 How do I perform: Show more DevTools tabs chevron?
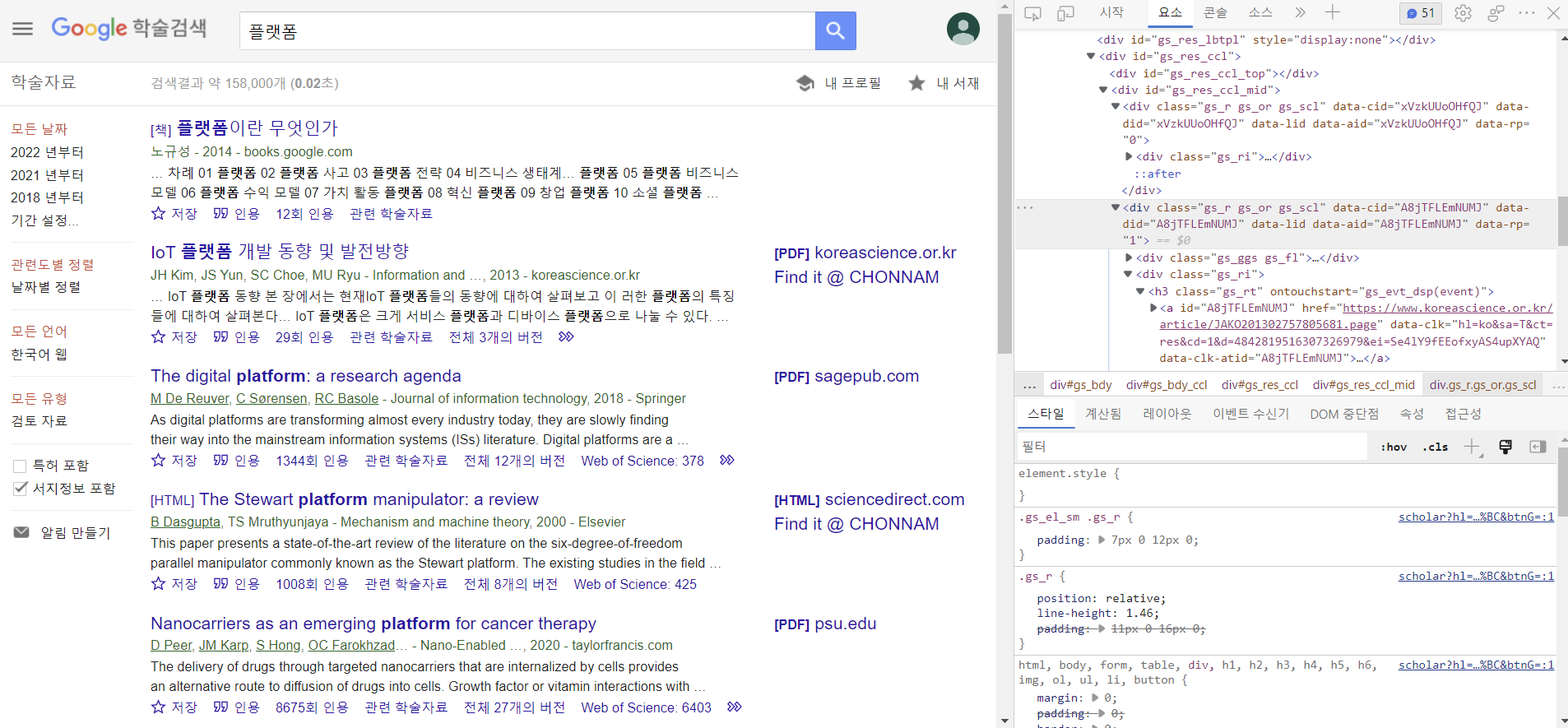coord(1300,12)
